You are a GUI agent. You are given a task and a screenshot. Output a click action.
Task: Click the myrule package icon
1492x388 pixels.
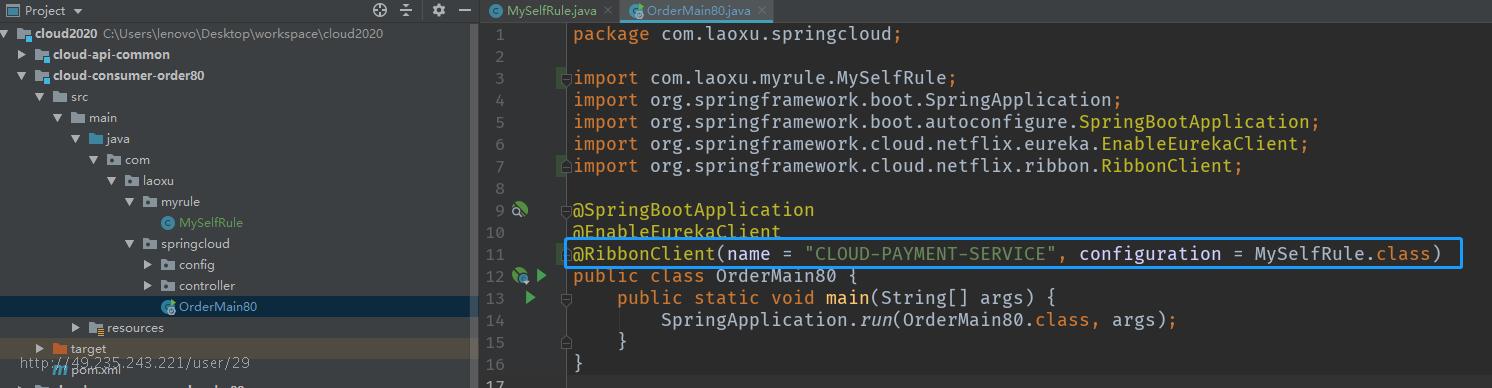tap(150, 202)
